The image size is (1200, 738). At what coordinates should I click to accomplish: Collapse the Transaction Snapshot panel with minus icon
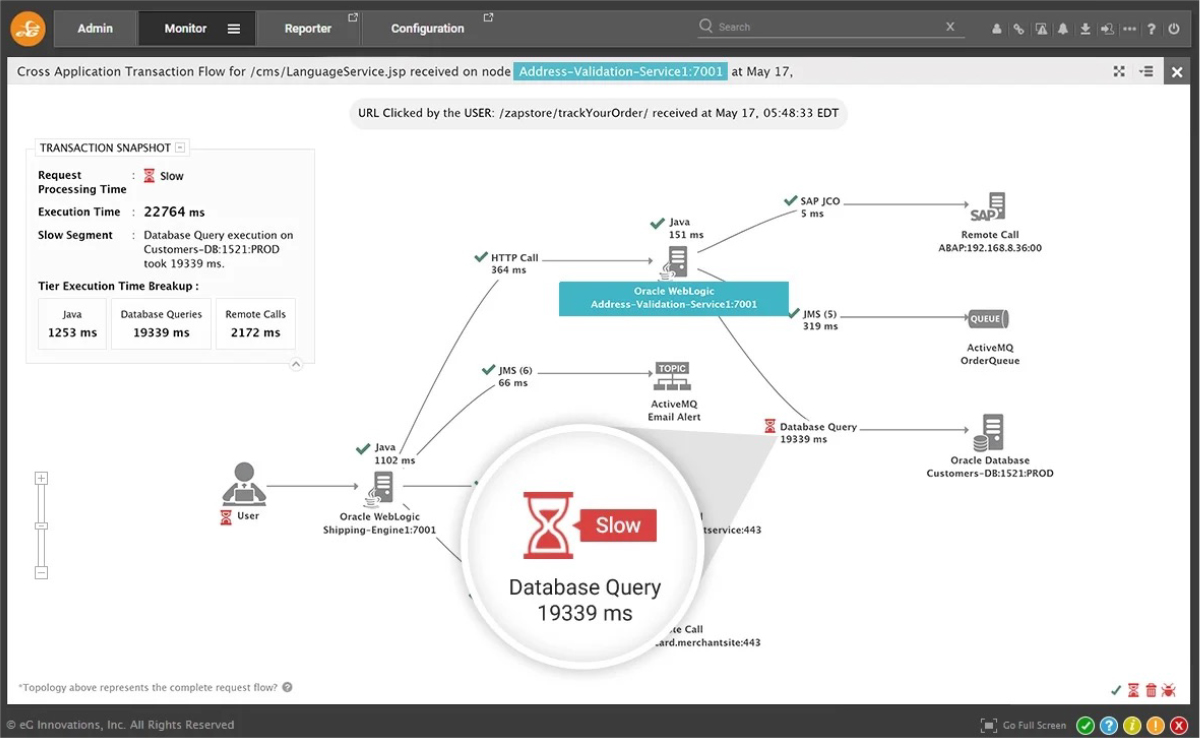(180, 148)
